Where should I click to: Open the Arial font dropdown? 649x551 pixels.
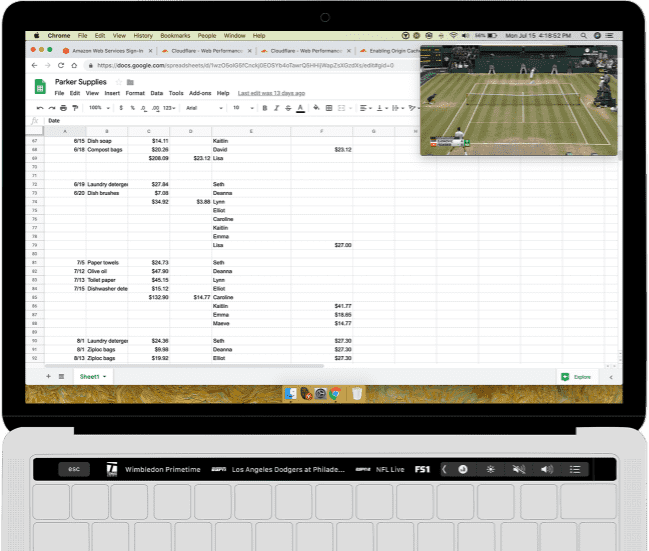(x=204, y=108)
